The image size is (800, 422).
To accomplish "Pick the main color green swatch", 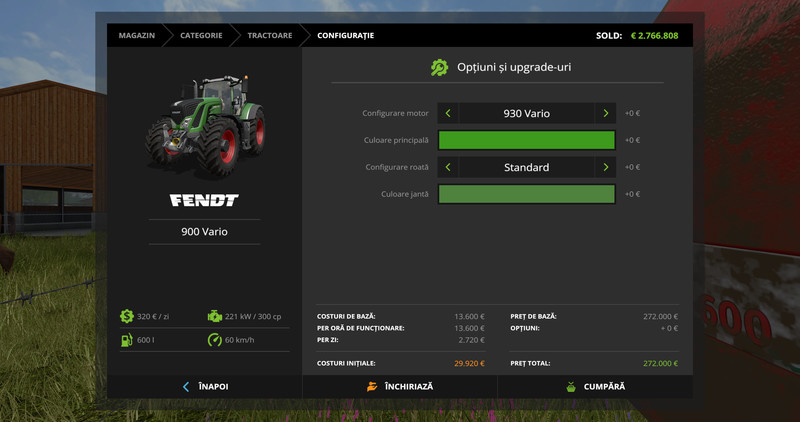I will click(526, 141).
